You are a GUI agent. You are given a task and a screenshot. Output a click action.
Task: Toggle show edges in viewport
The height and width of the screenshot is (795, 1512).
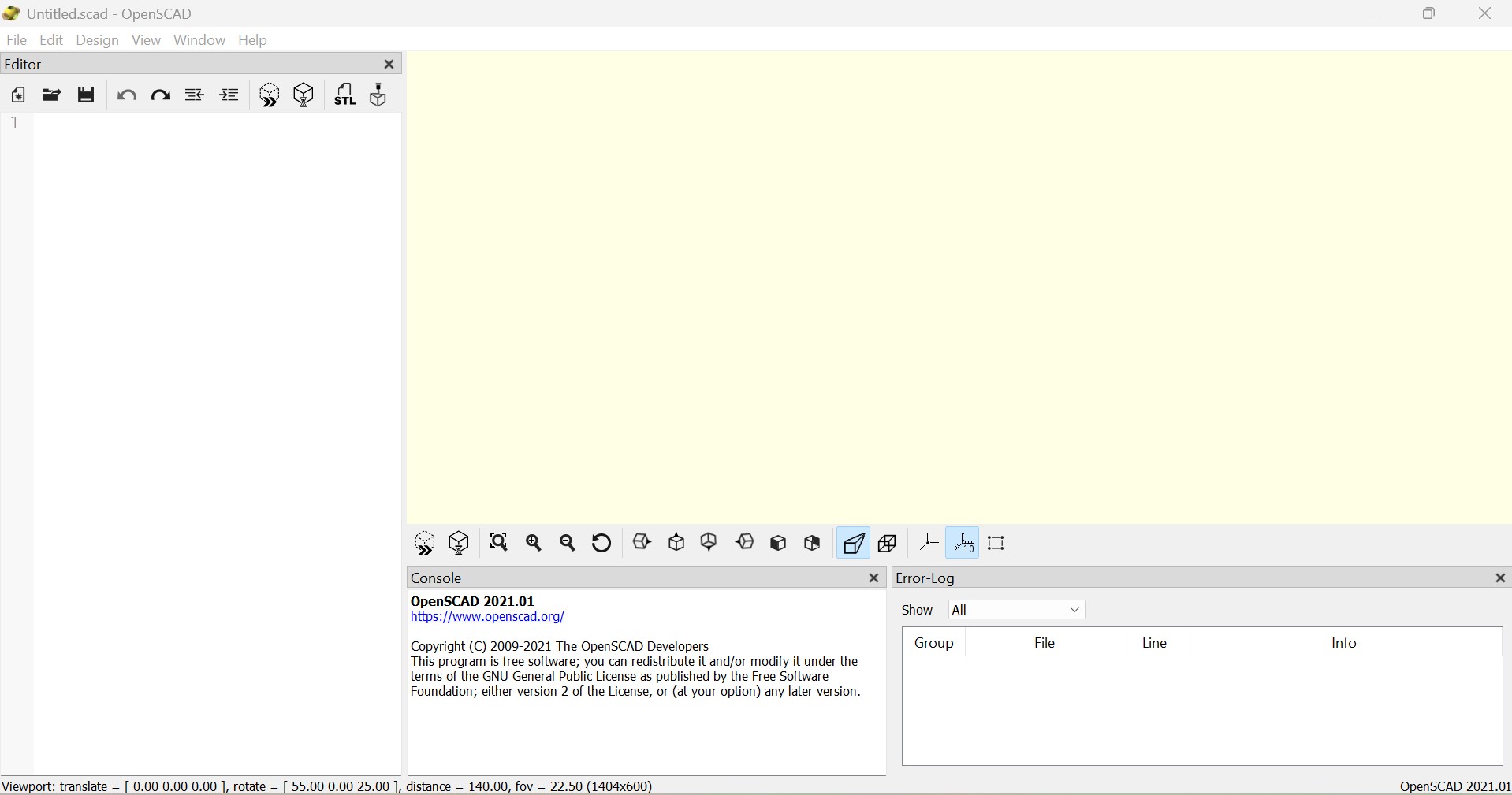pos(997,544)
